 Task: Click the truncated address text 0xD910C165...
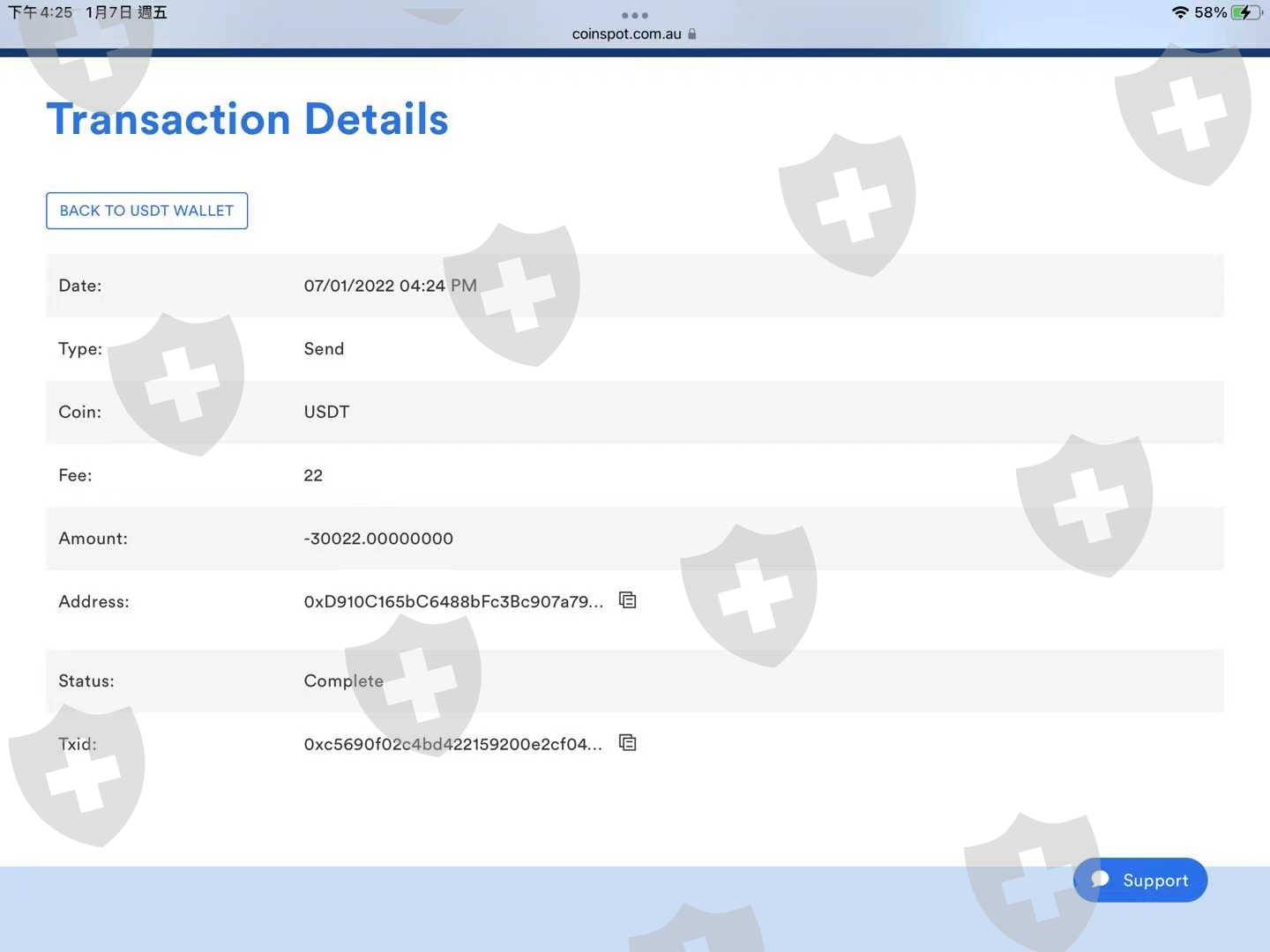453,601
